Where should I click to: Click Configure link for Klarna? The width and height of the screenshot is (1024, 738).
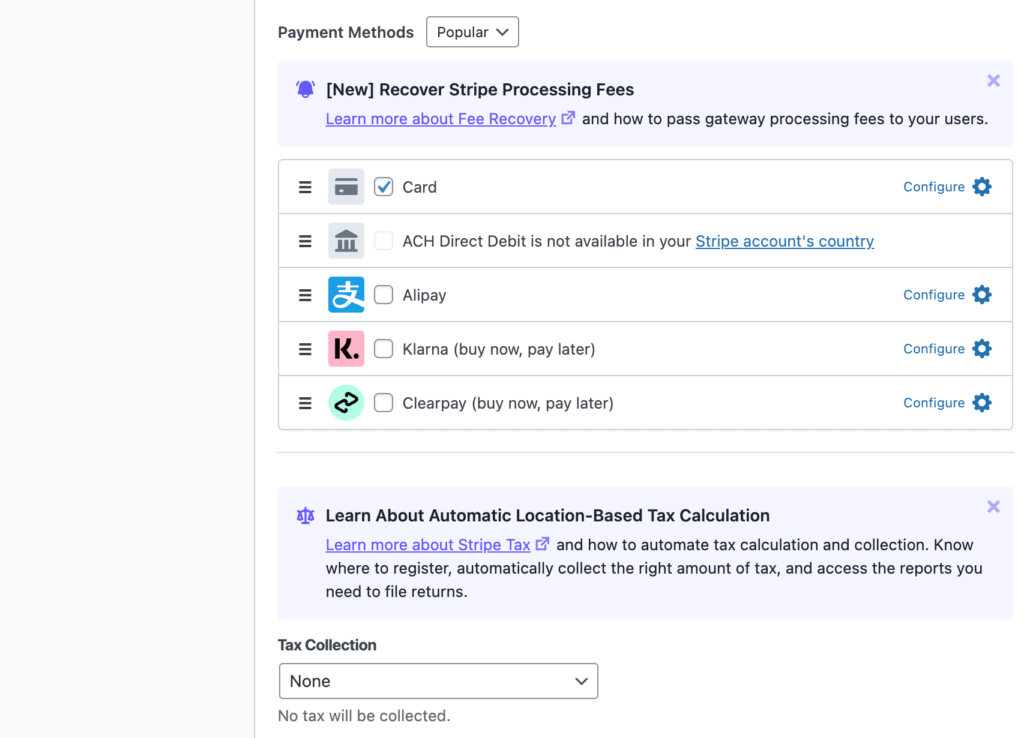(934, 349)
